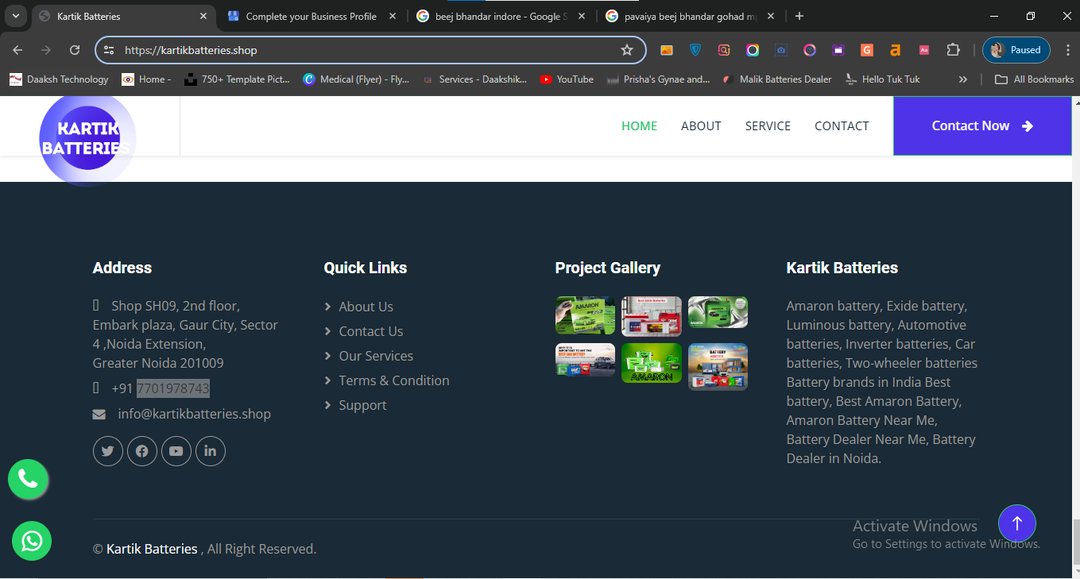Open the Support quick link
Screen dimensions: 1080x579
(362, 406)
